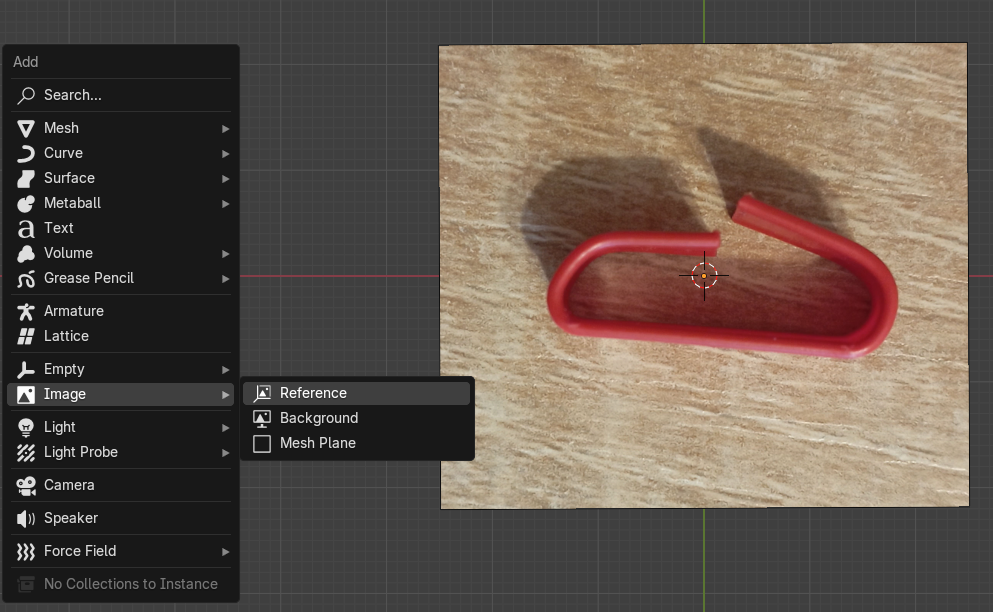The width and height of the screenshot is (993, 612).
Task: Select Background image option
Action: [x=318, y=418]
